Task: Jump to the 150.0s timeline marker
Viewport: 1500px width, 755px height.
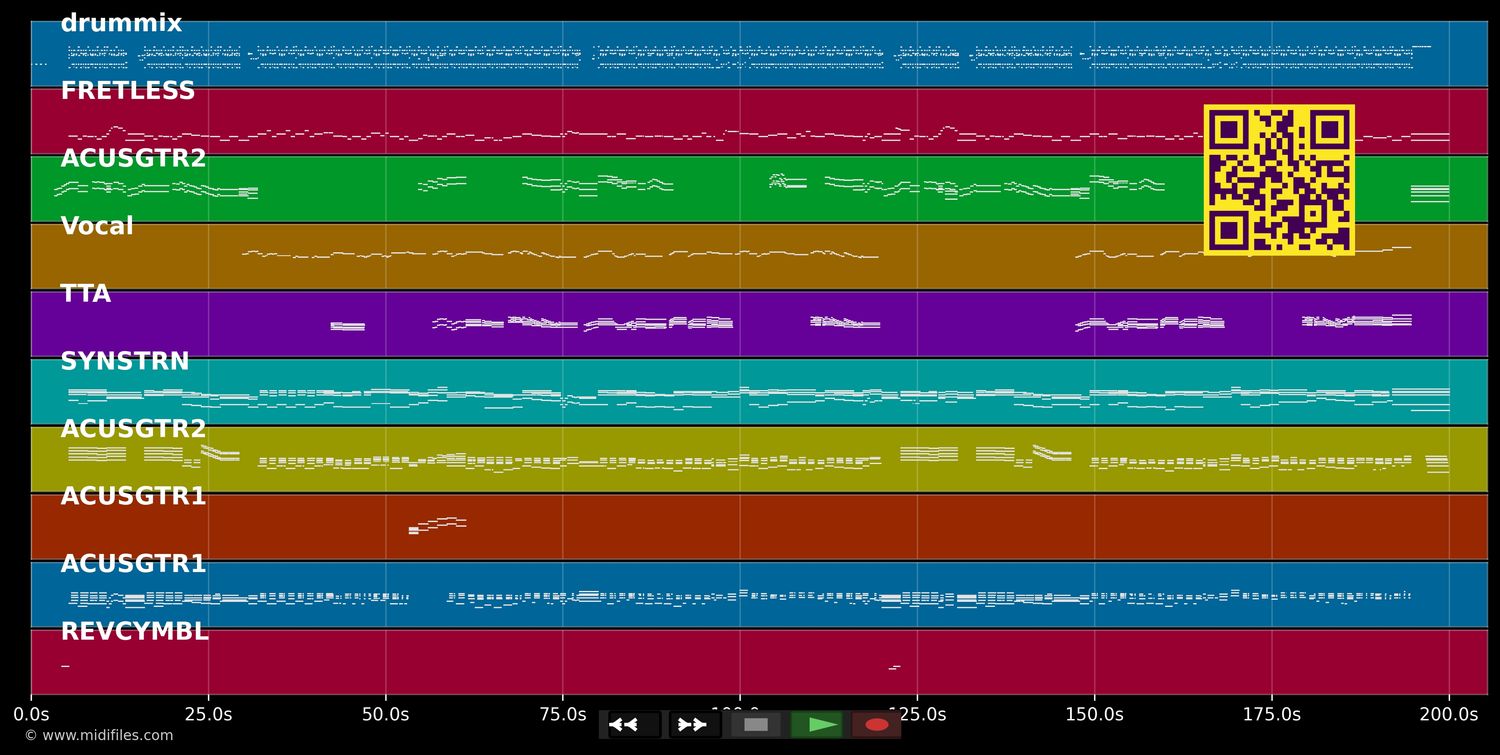Action: click(1094, 714)
